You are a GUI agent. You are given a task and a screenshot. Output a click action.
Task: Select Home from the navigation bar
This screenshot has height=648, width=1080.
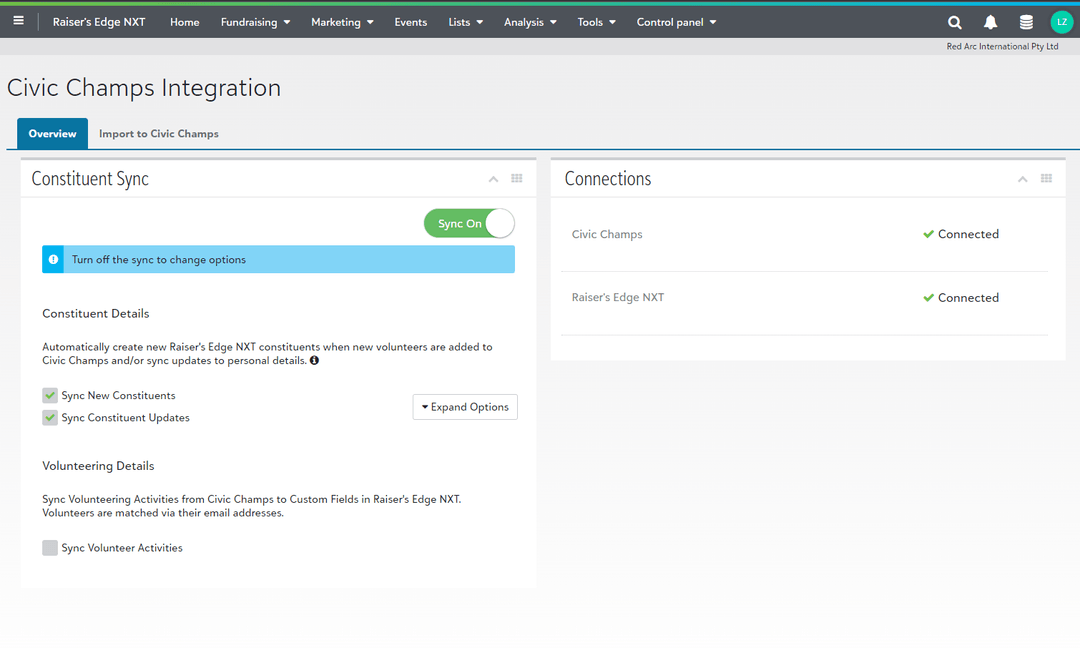pyautogui.click(x=184, y=21)
